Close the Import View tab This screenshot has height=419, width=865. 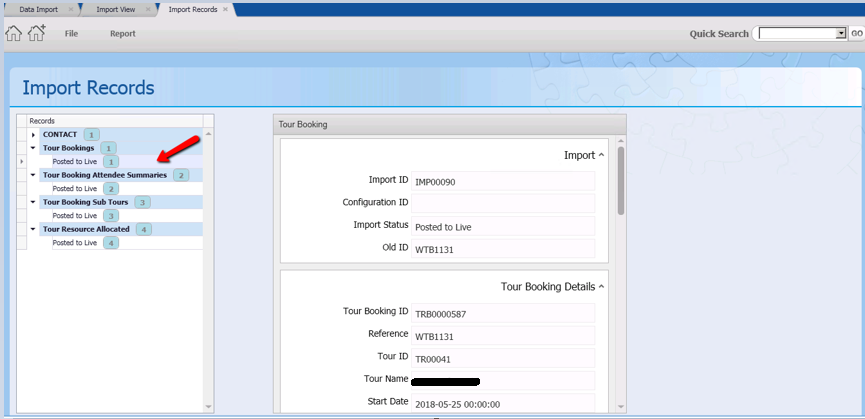(x=147, y=9)
